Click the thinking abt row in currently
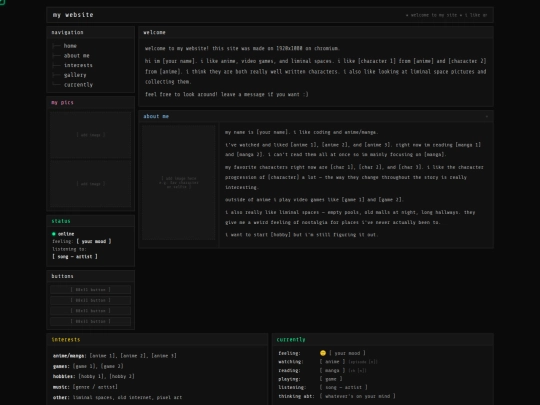The image size is (540, 405). pos(337,396)
